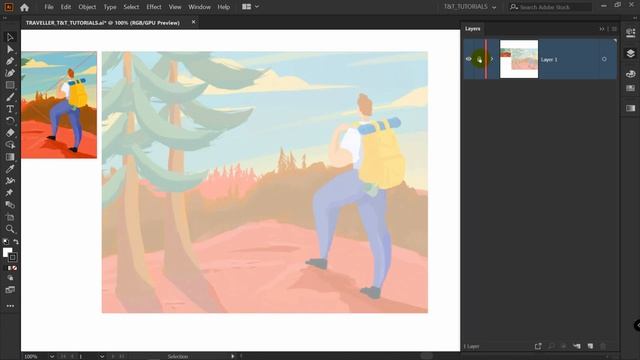
Task: Open status bar display arrow
Action: tap(233, 356)
